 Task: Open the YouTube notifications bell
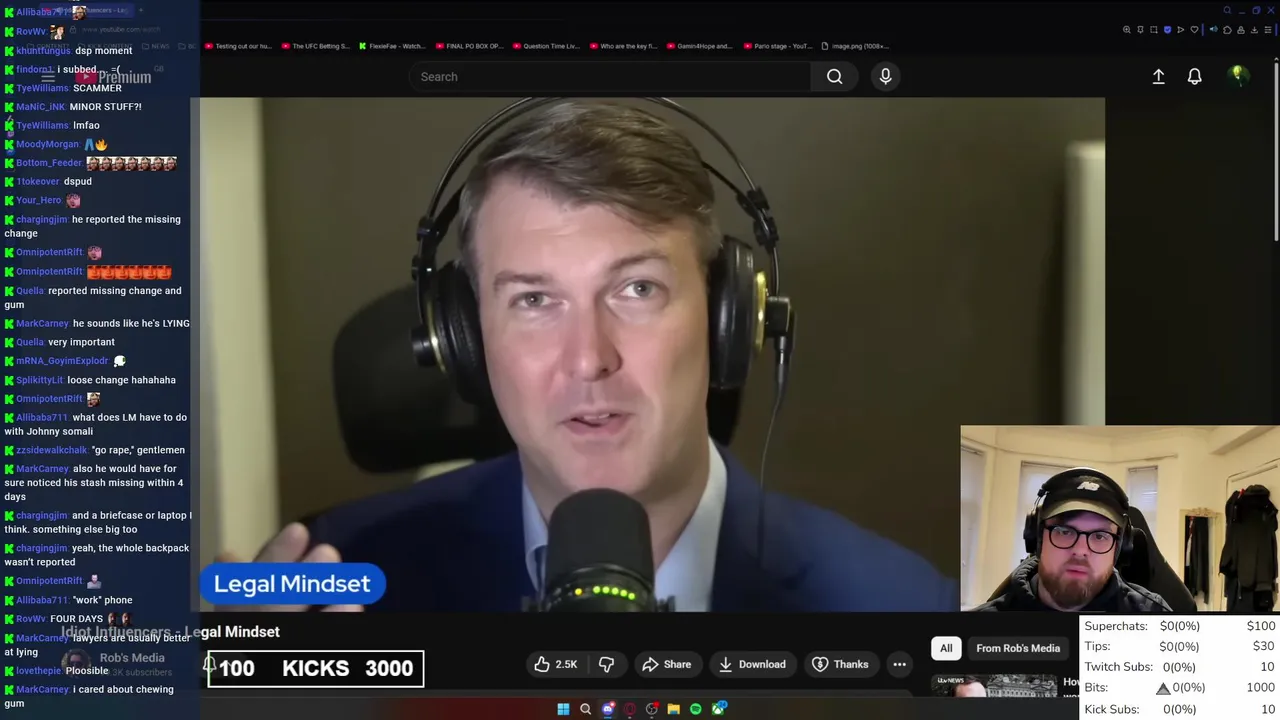pos(1194,76)
